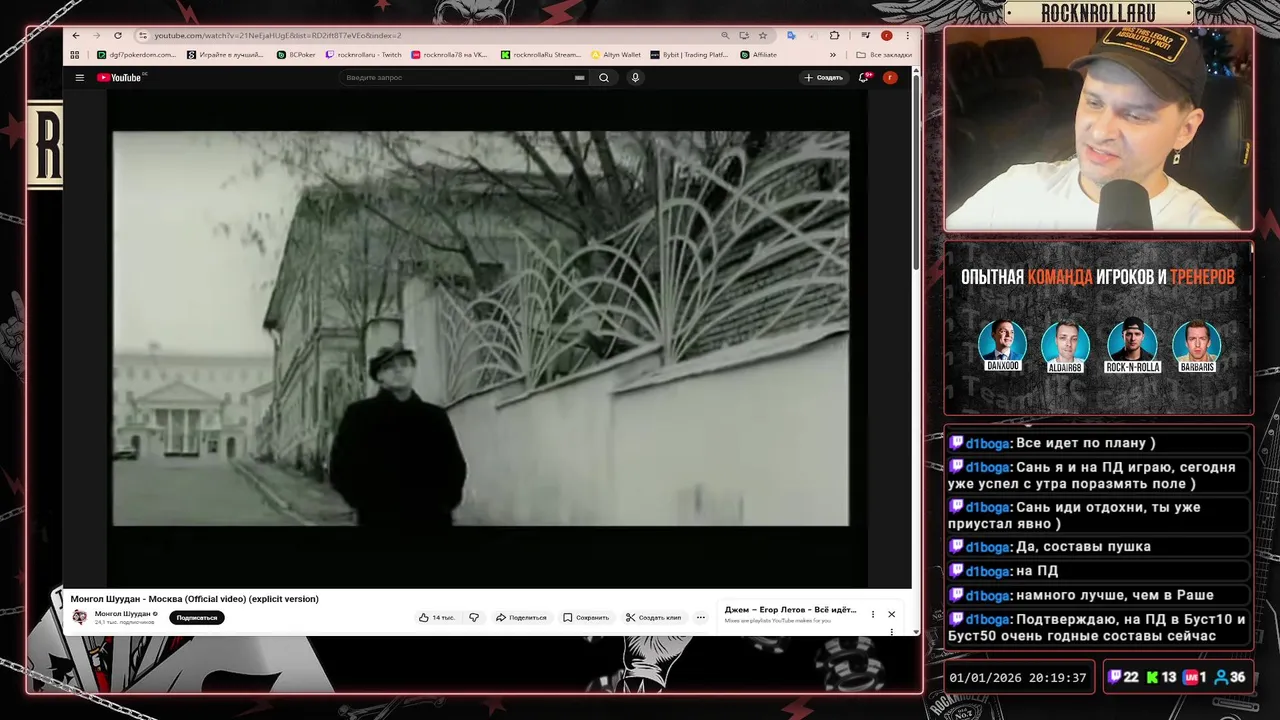Open Chrome media controls icon
The width and height of the screenshot is (1280, 720).
pos(865,35)
